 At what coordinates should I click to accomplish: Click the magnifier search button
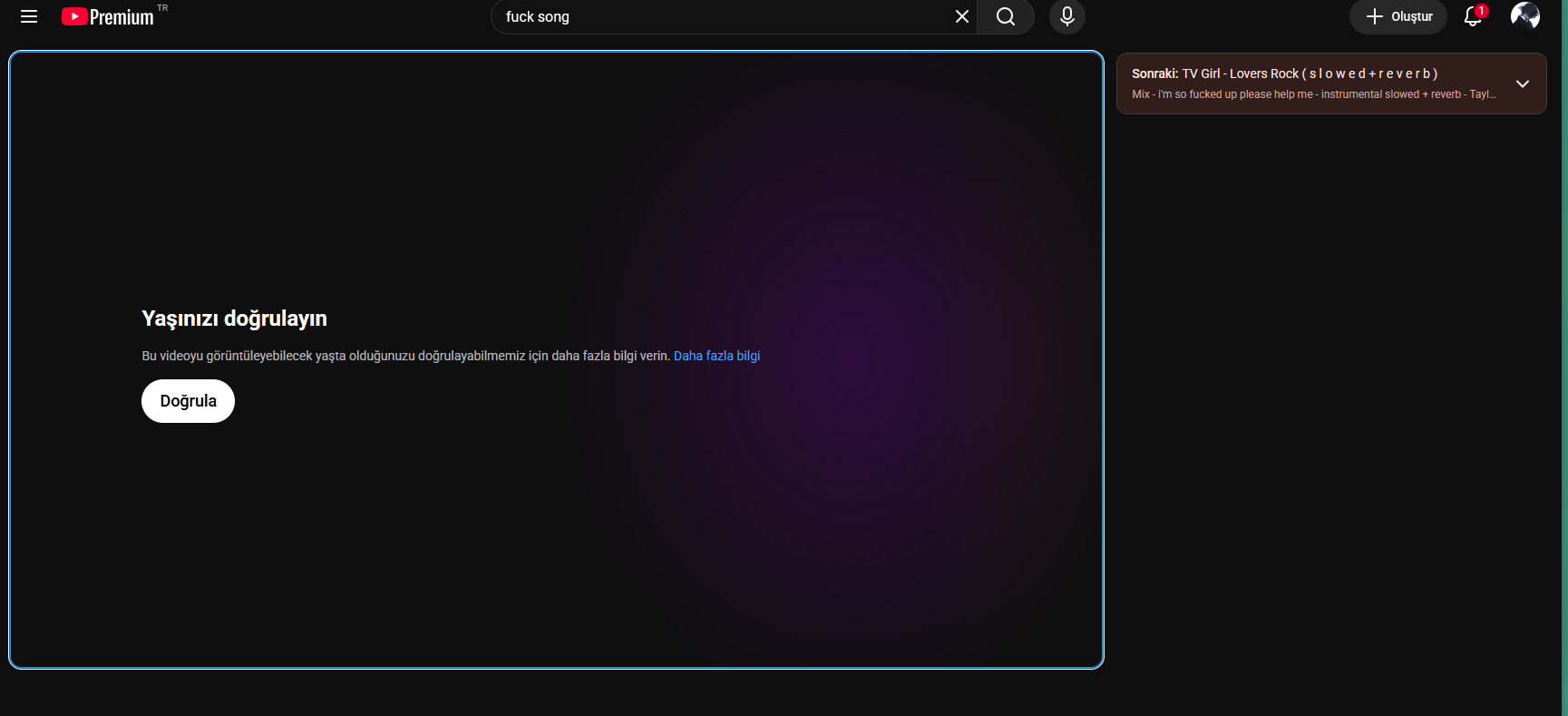click(1005, 16)
